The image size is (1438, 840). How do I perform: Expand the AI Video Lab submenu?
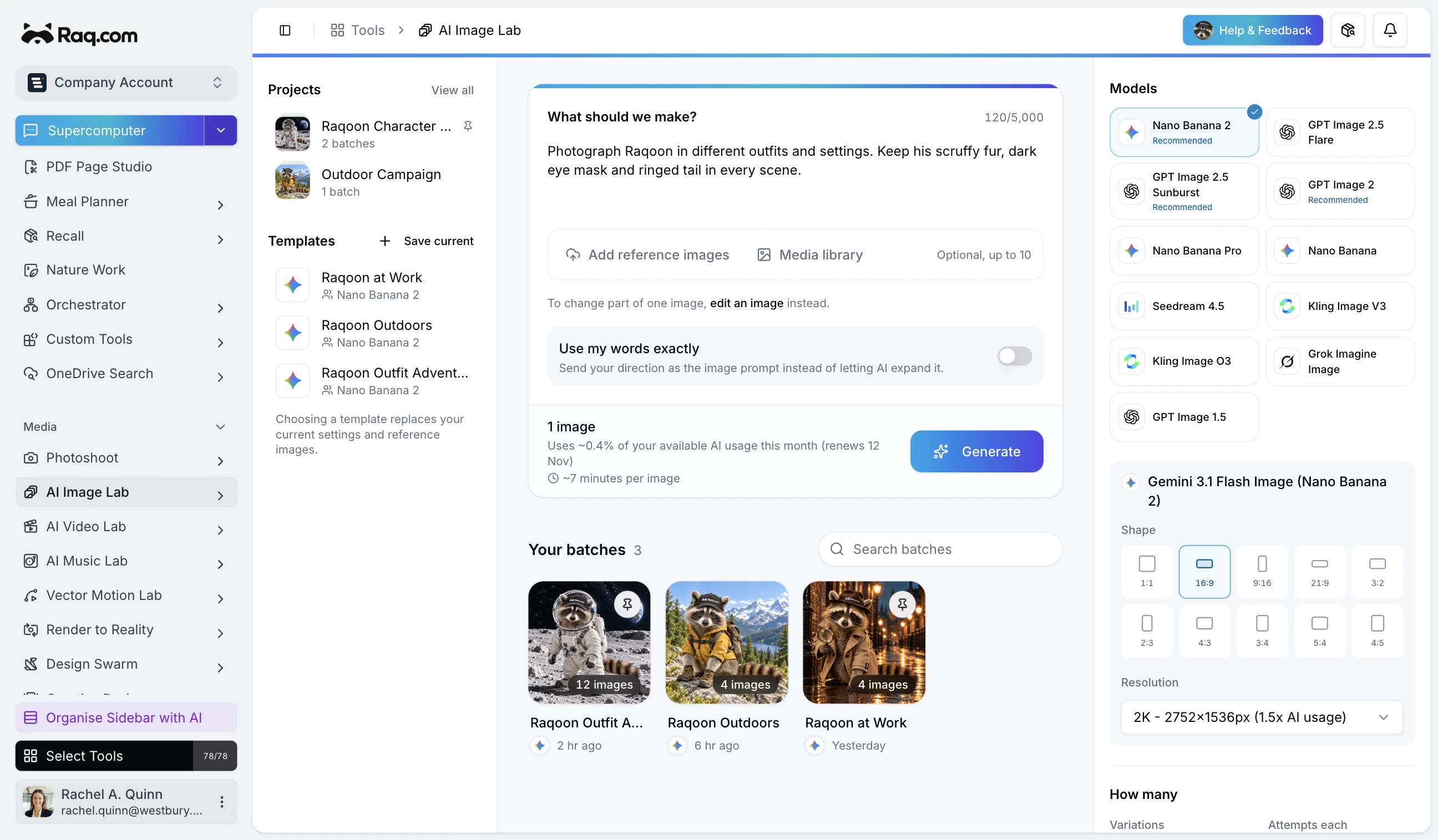click(x=220, y=530)
